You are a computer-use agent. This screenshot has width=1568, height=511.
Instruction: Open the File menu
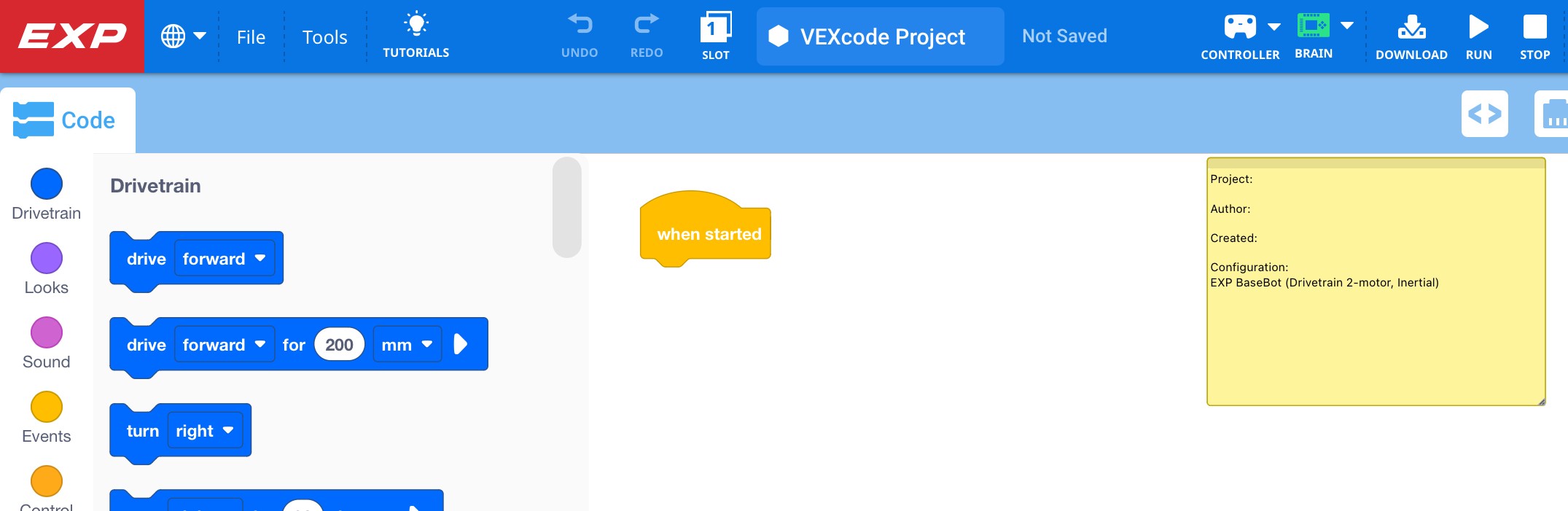point(251,36)
